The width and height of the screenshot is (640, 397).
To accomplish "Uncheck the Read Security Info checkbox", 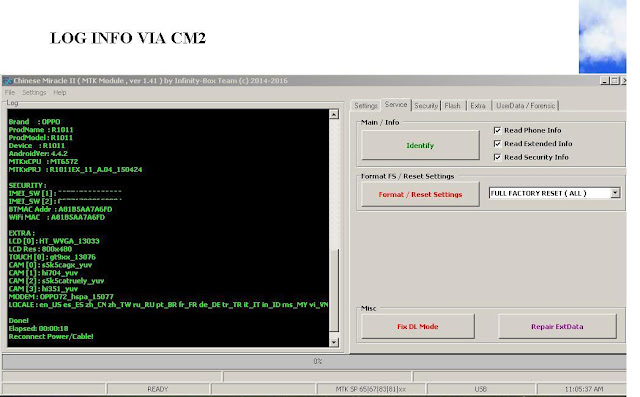I will point(497,157).
